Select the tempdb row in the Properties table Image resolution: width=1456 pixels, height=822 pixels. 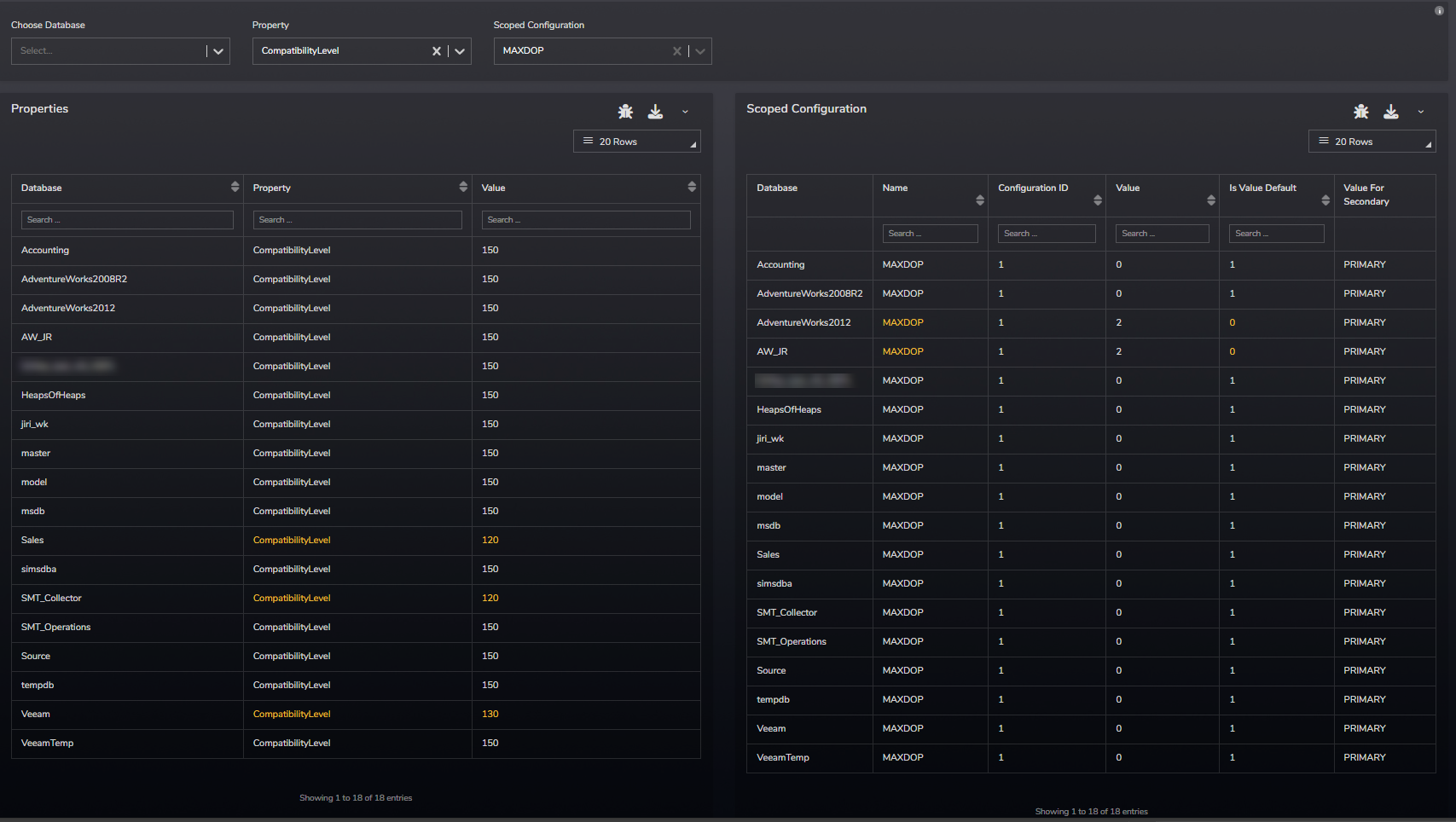pos(356,686)
